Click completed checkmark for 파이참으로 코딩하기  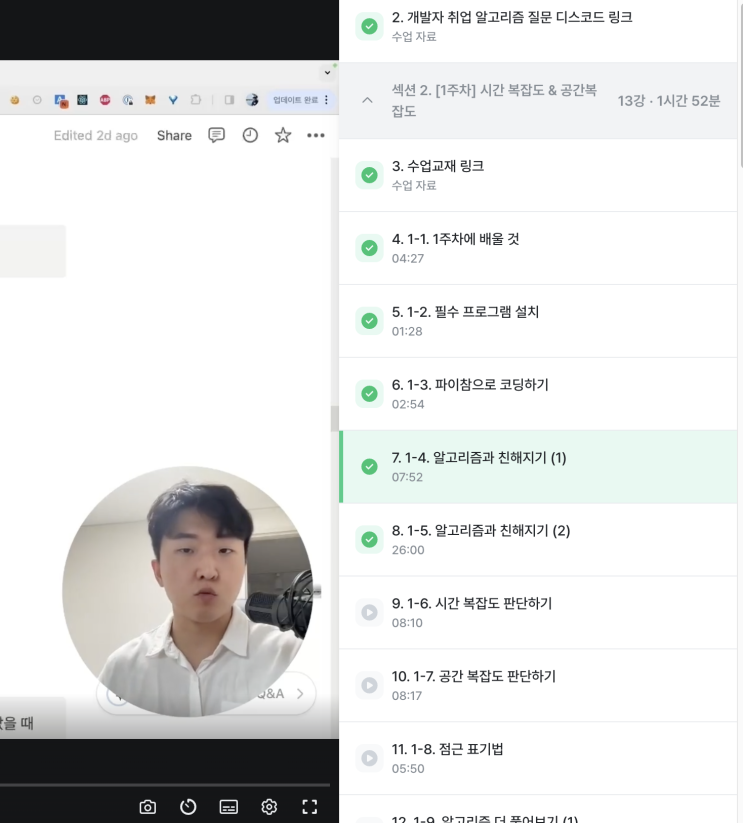point(369,394)
